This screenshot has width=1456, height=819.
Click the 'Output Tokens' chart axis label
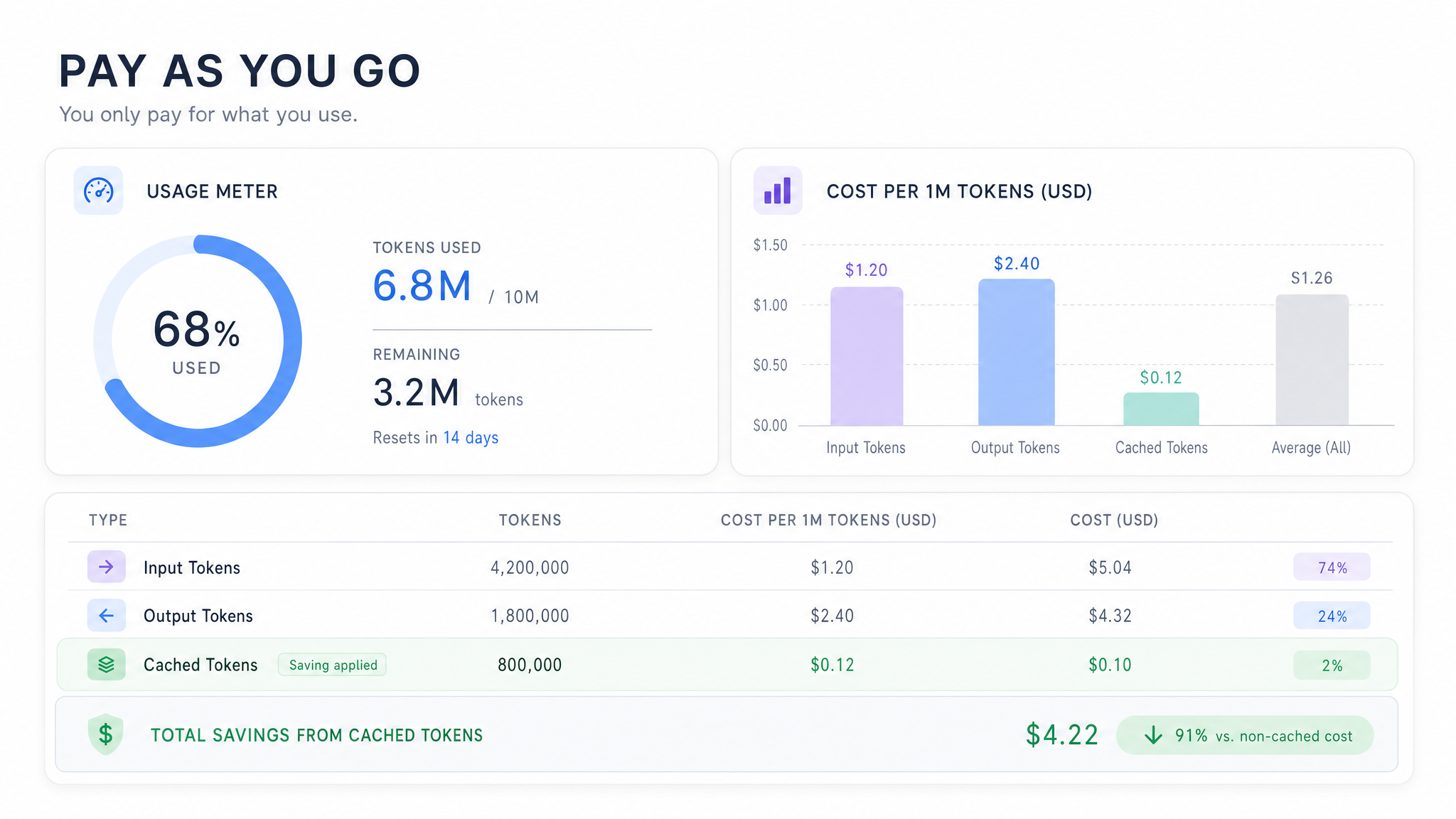tap(1015, 447)
